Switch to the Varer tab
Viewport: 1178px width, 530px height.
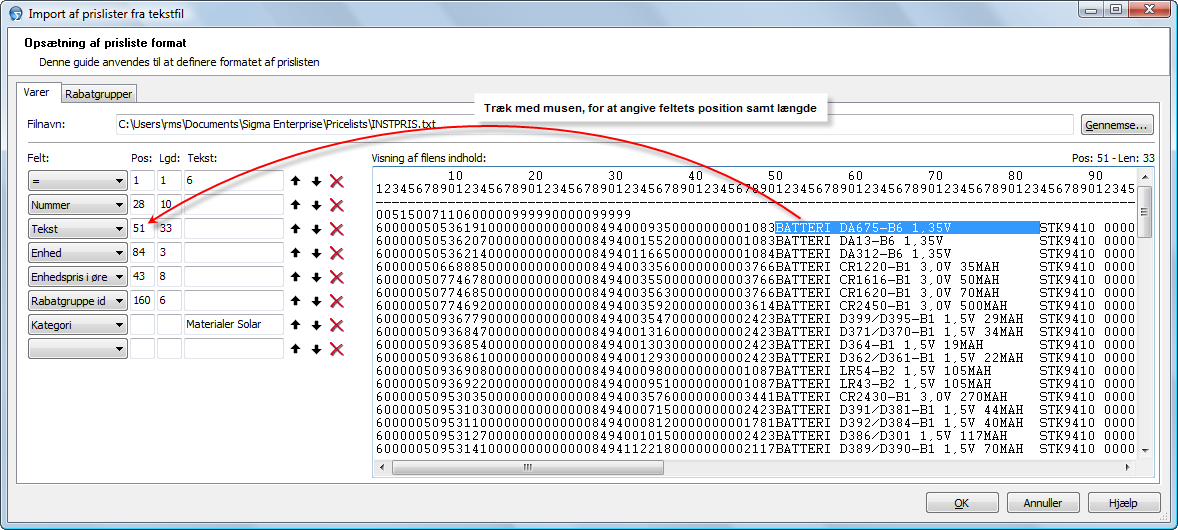38,92
